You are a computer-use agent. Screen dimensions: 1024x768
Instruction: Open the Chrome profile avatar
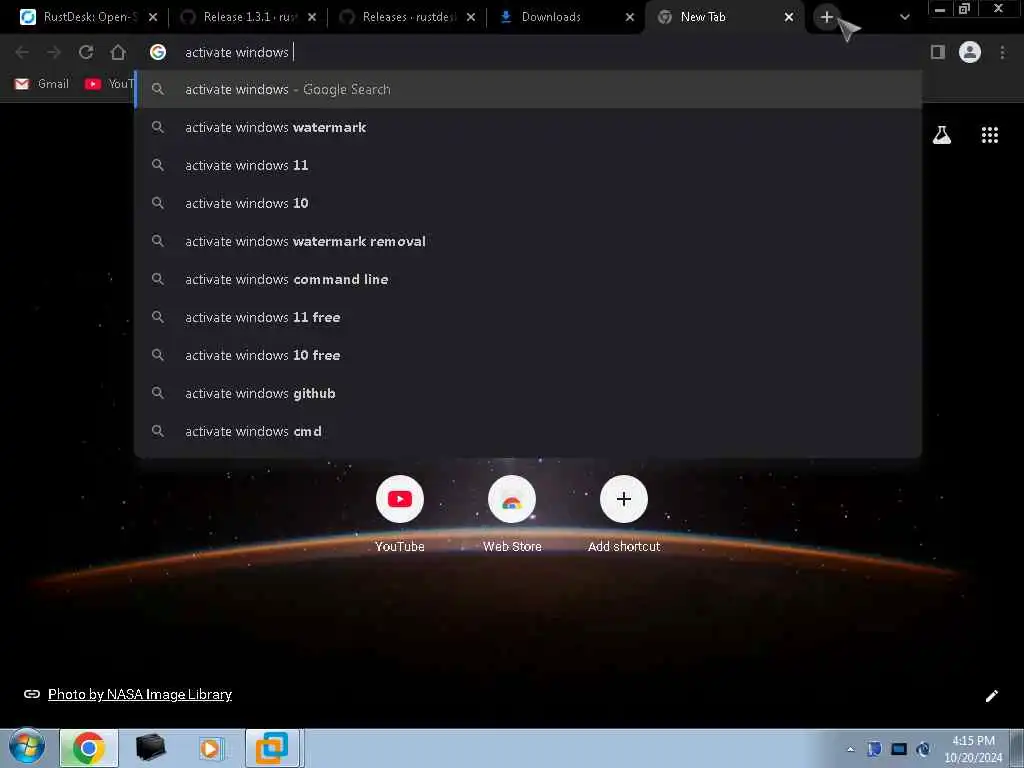970,52
